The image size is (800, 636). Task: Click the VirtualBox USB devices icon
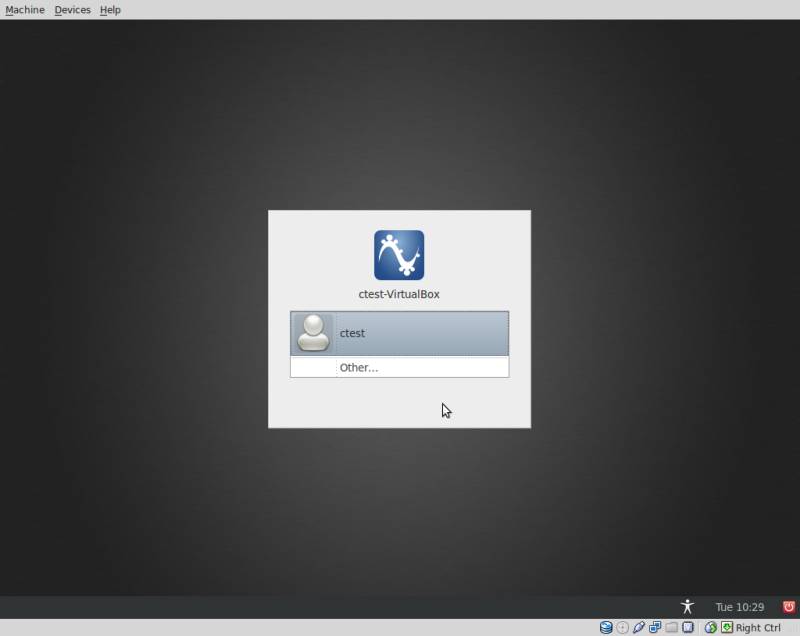(x=639, y=627)
